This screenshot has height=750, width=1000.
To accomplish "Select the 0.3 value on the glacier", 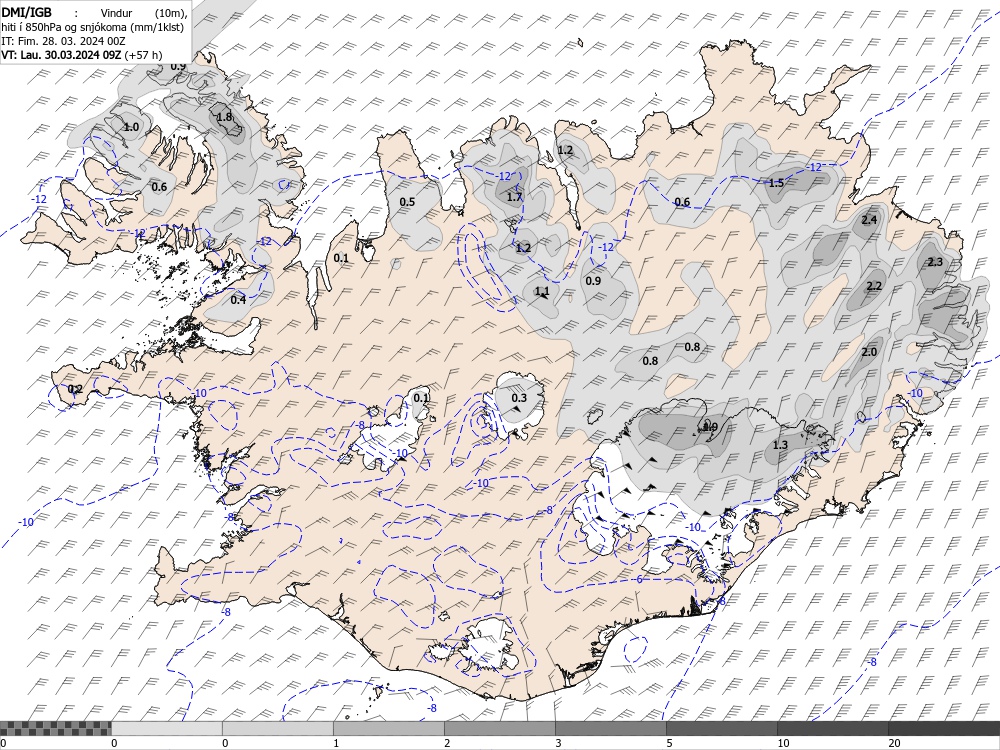I will pos(519,398).
